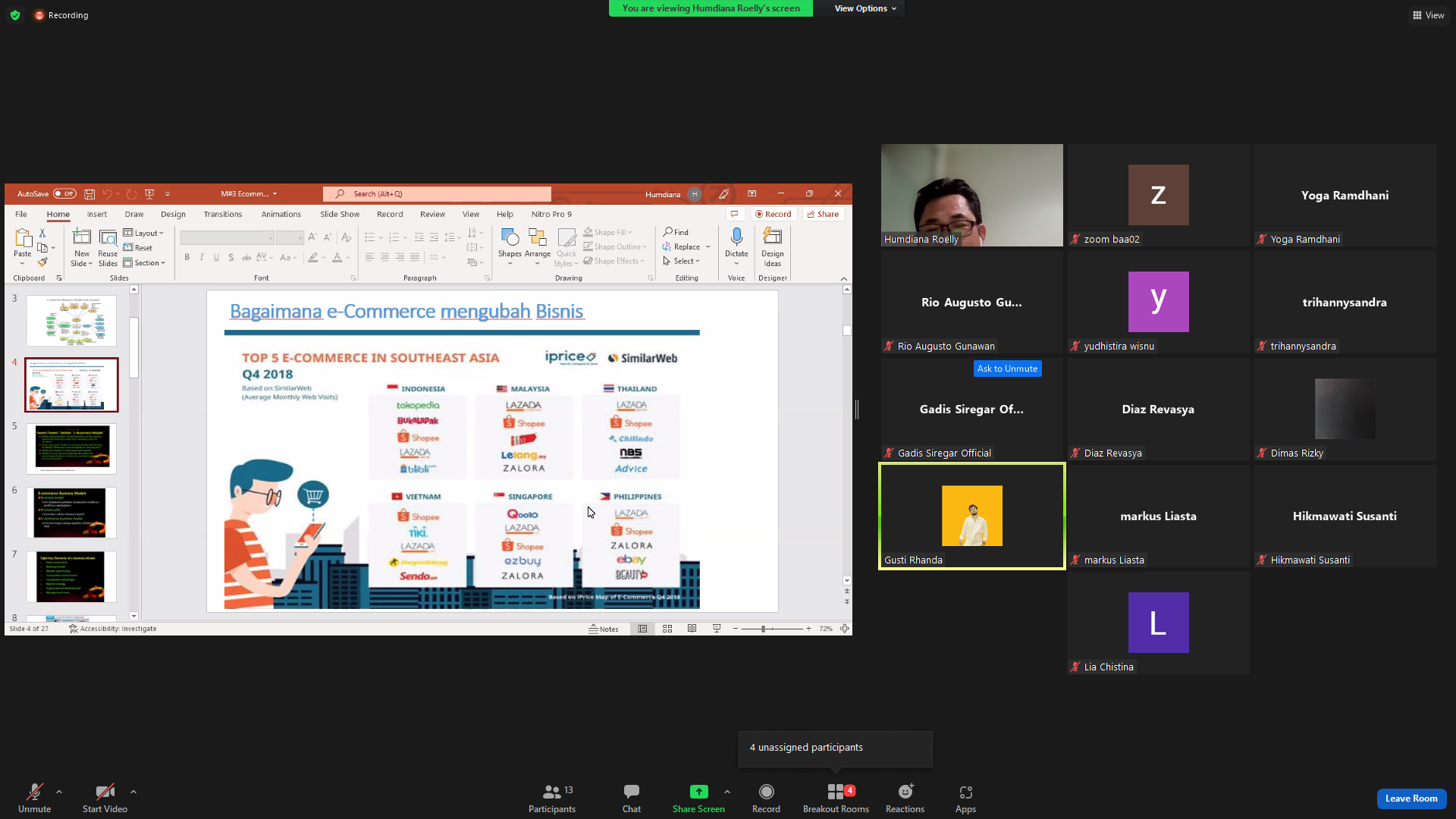Open the Zoom Chat panel
This screenshot has height=819, width=1456.
(632, 798)
